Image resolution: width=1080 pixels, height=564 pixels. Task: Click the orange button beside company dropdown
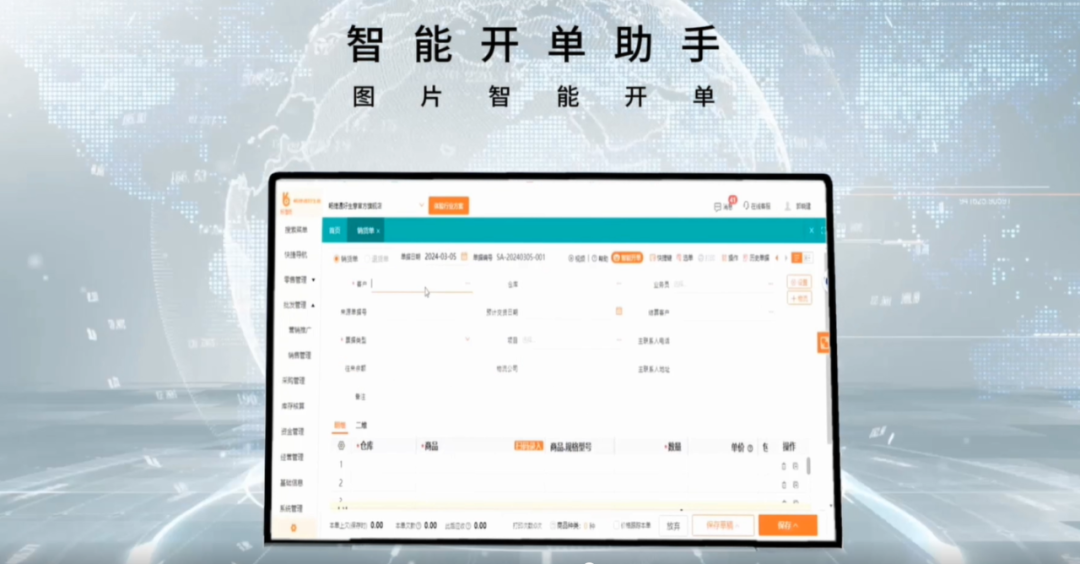click(x=448, y=206)
